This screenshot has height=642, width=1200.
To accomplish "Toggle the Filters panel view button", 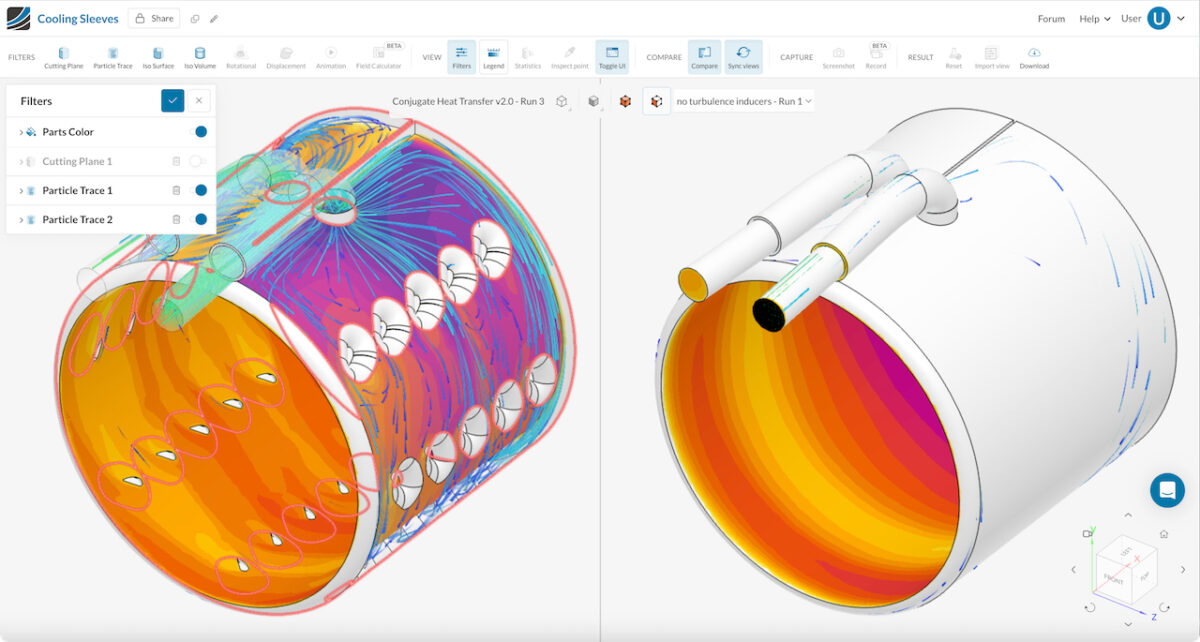I will 461,58.
